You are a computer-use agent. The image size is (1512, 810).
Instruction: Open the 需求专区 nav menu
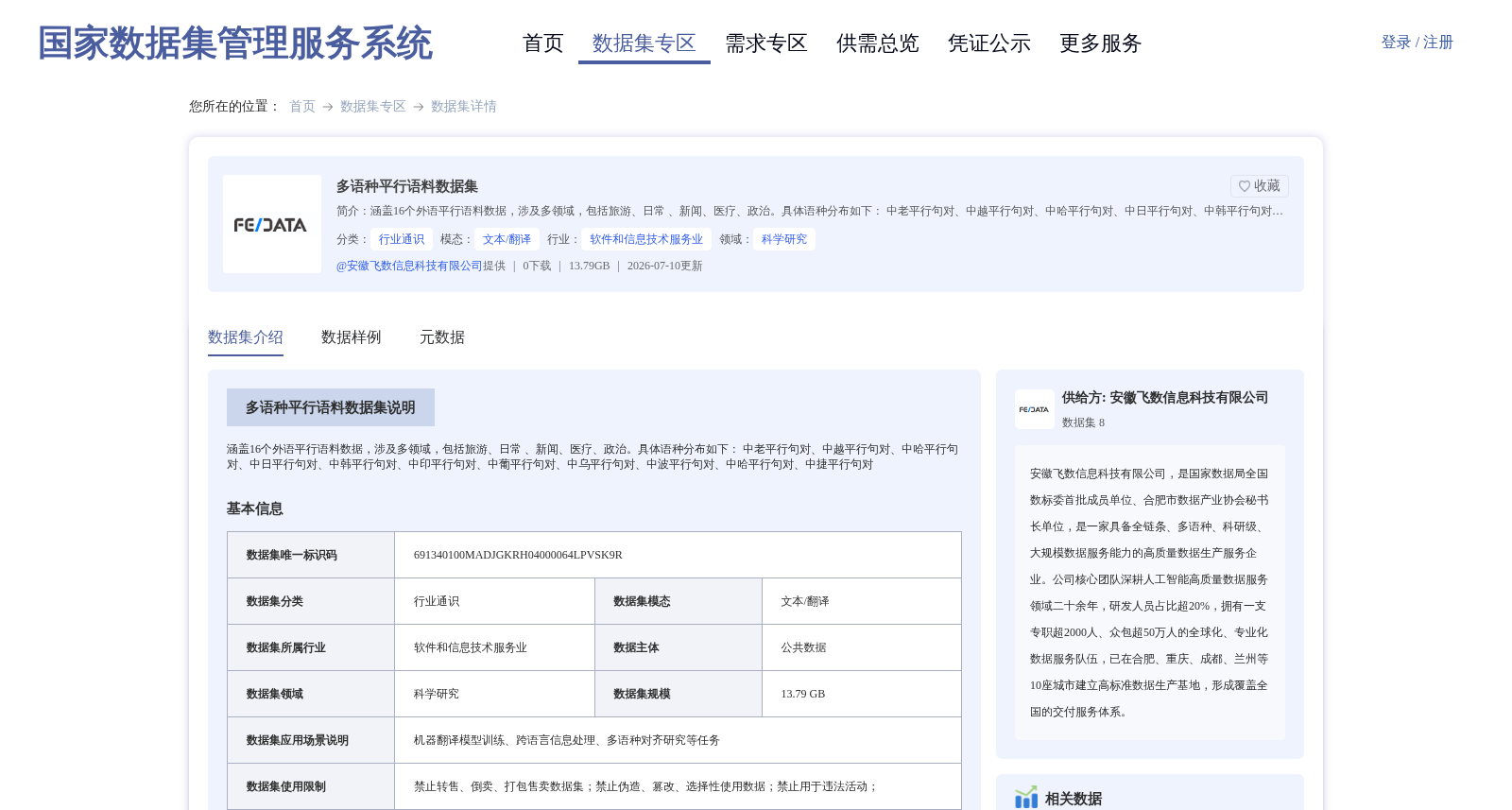(x=766, y=43)
